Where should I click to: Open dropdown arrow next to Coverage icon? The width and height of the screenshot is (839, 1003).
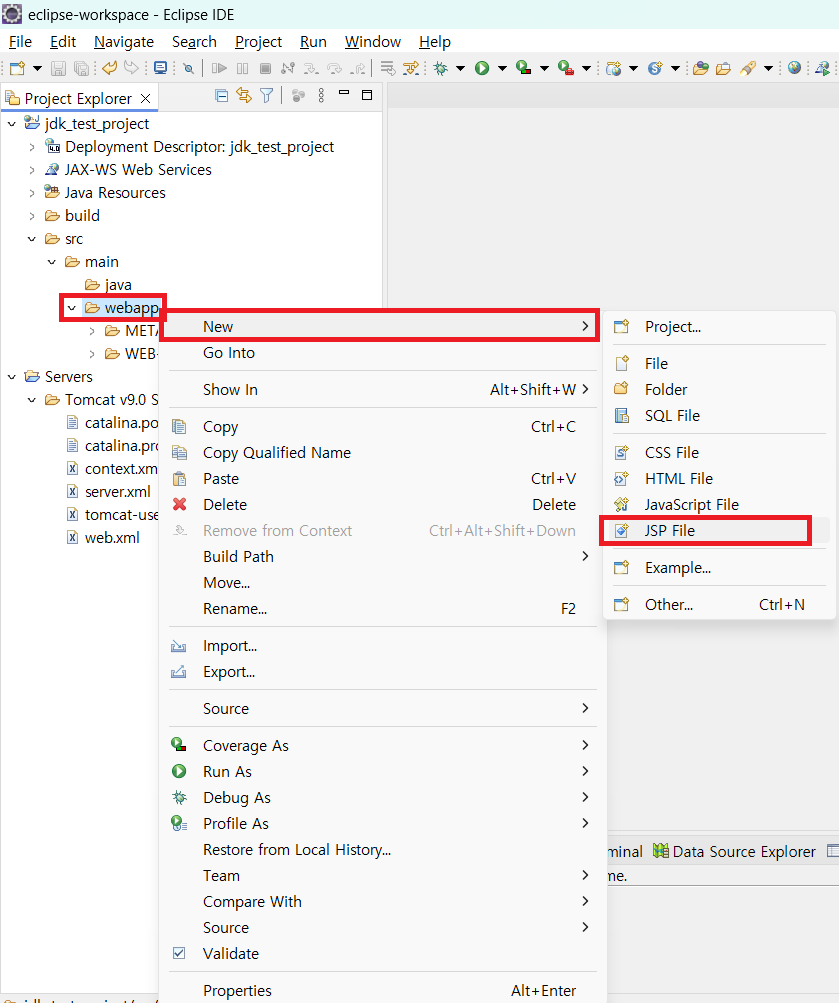tap(544, 68)
